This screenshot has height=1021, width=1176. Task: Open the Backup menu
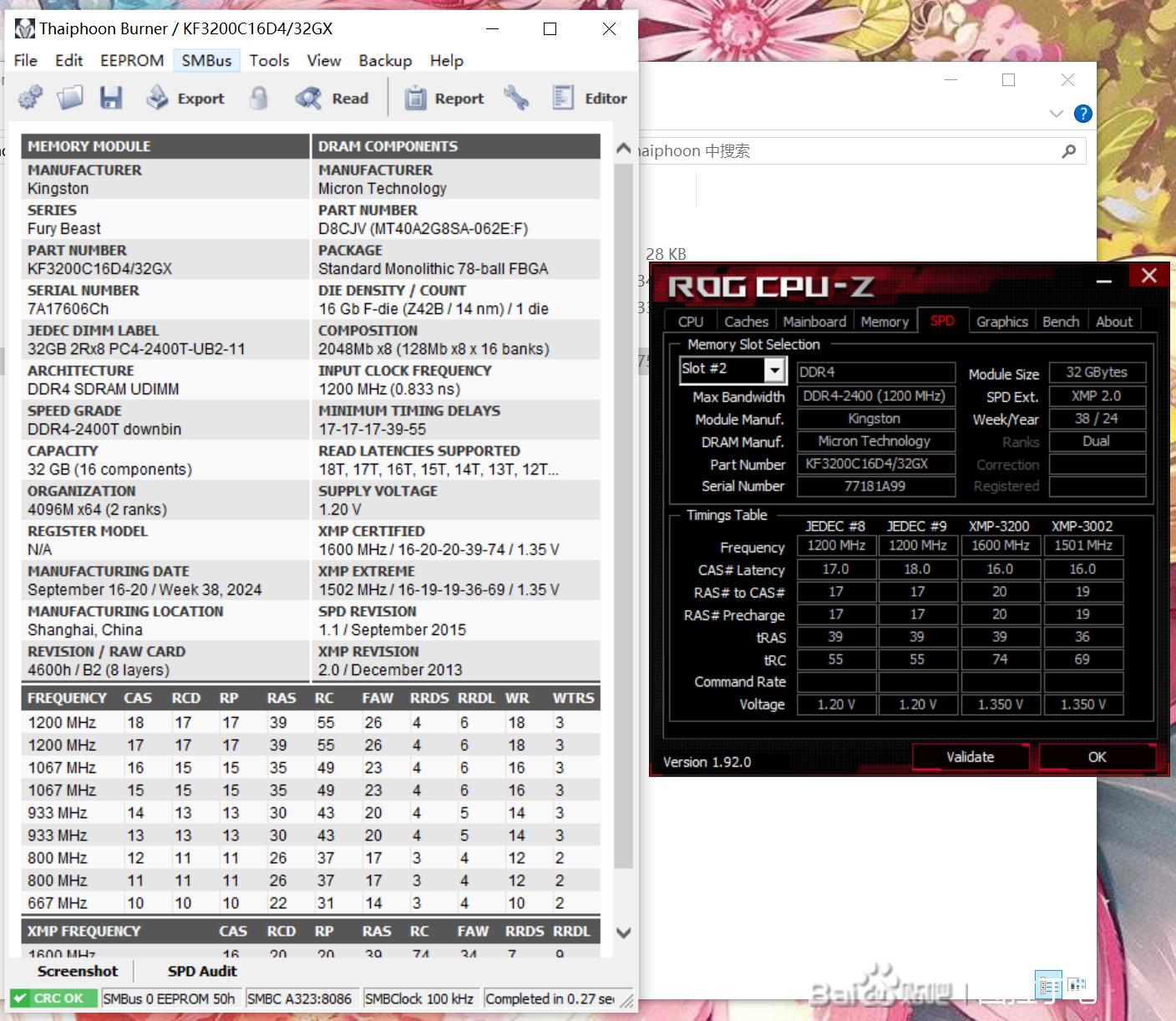(x=385, y=60)
